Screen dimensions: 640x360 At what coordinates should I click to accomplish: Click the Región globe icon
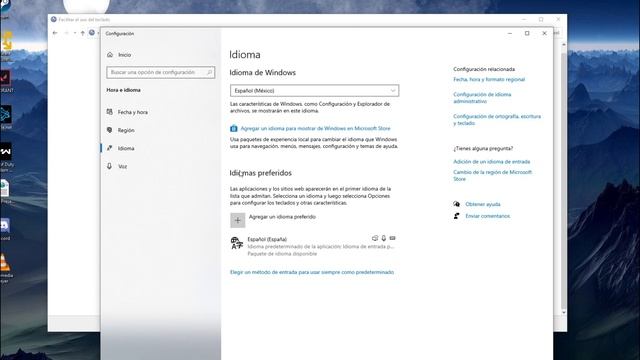(109, 130)
